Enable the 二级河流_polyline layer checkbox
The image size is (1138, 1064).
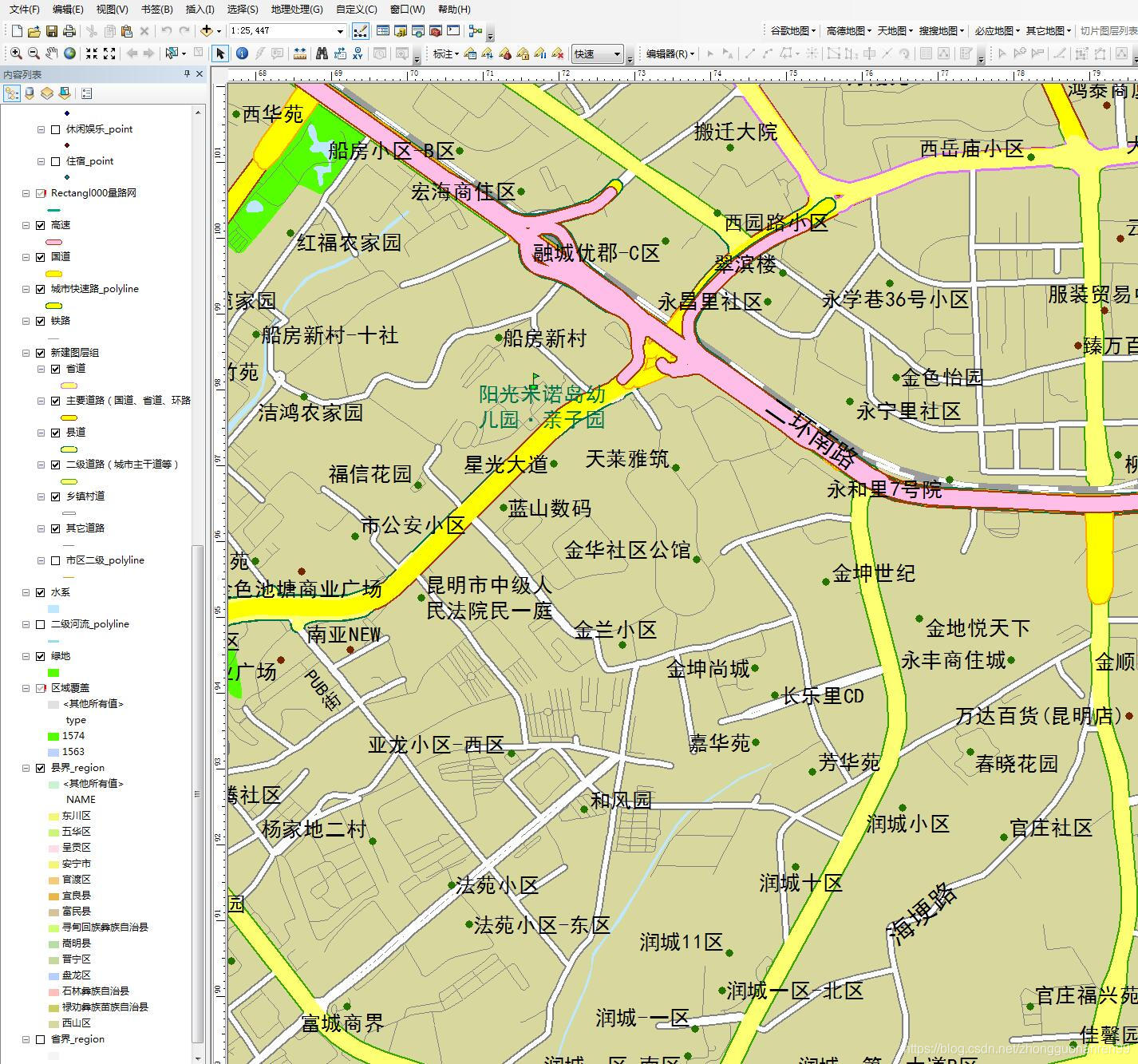point(41,624)
